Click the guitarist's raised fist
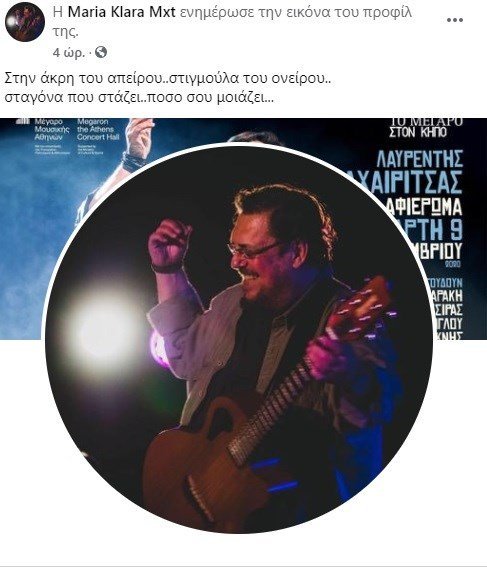This screenshot has height=568, width=487. 169,243
